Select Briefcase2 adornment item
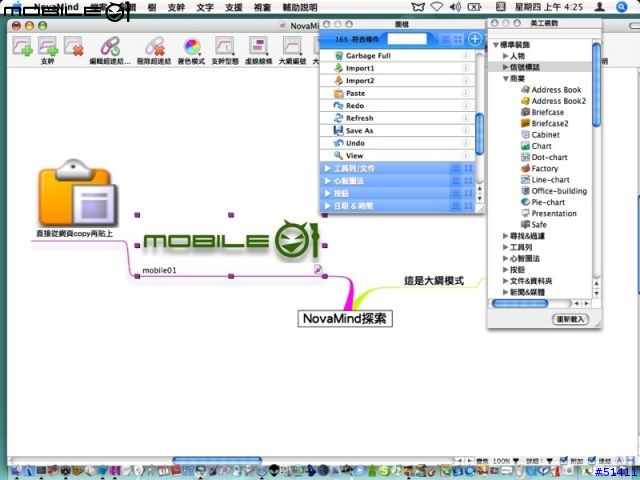The image size is (640, 480). (545, 123)
